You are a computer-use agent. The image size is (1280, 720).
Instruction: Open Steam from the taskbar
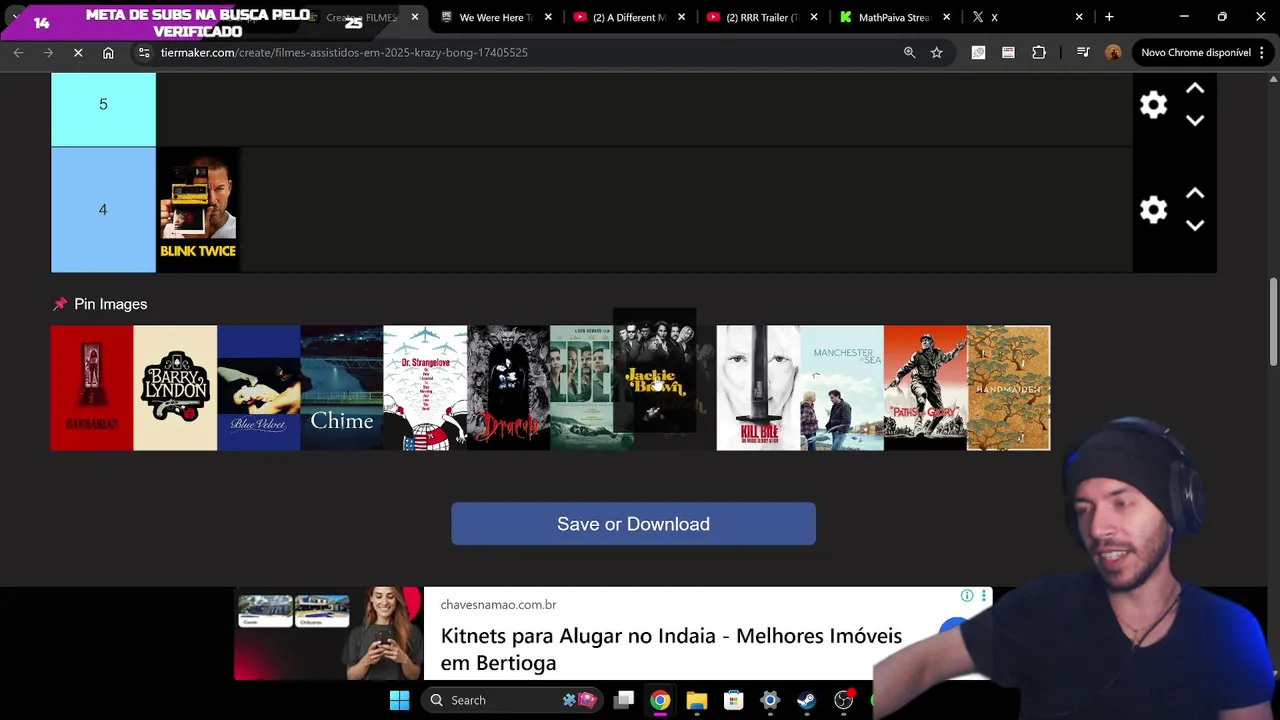[x=806, y=700]
